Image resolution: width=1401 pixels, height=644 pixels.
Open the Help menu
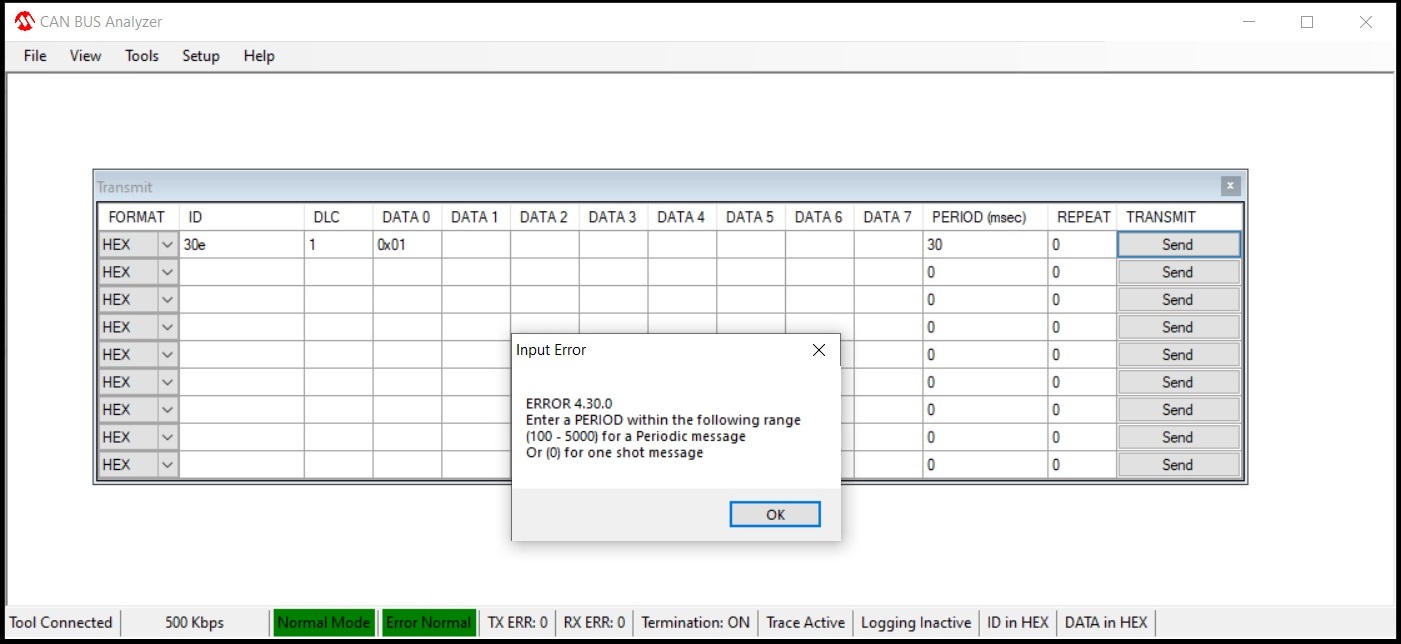(x=258, y=56)
